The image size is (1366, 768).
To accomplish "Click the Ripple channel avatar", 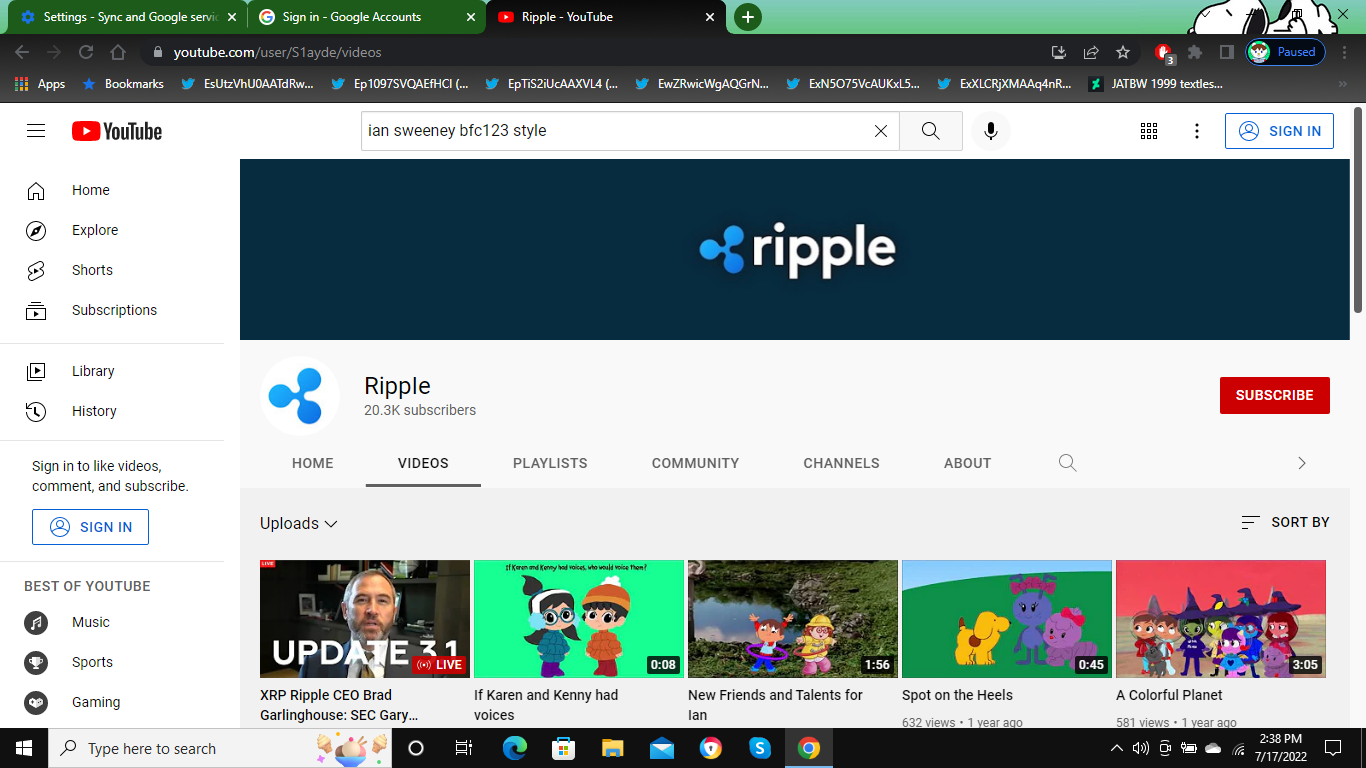I will tap(300, 396).
